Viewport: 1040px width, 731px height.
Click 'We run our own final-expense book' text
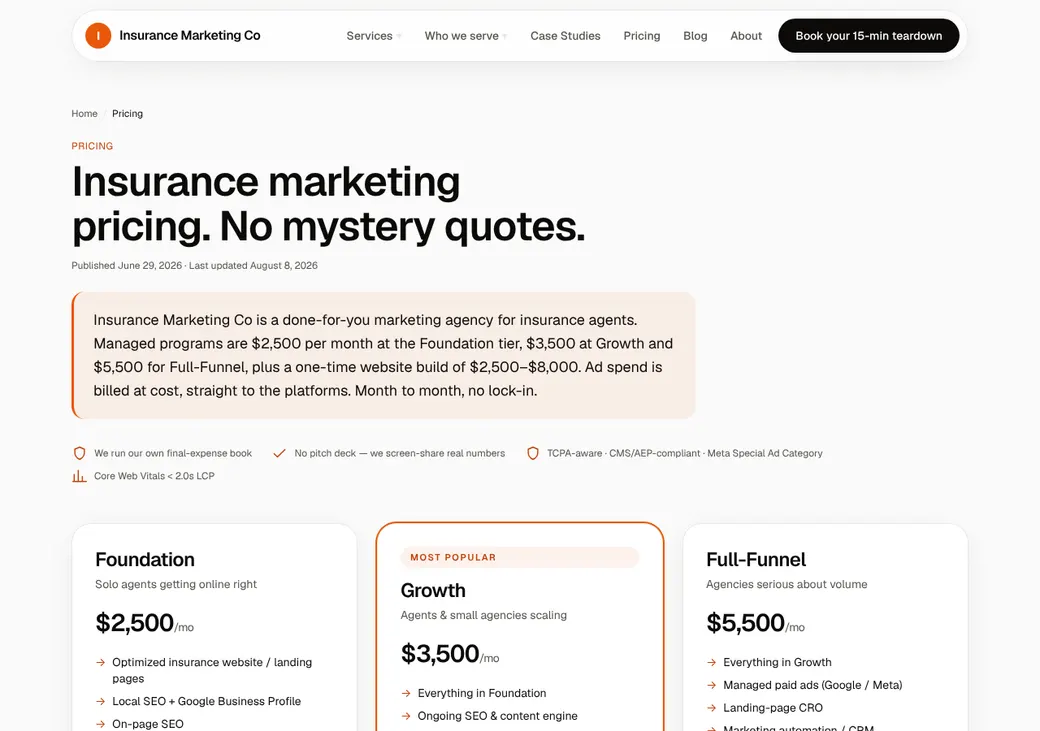coord(173,453)
